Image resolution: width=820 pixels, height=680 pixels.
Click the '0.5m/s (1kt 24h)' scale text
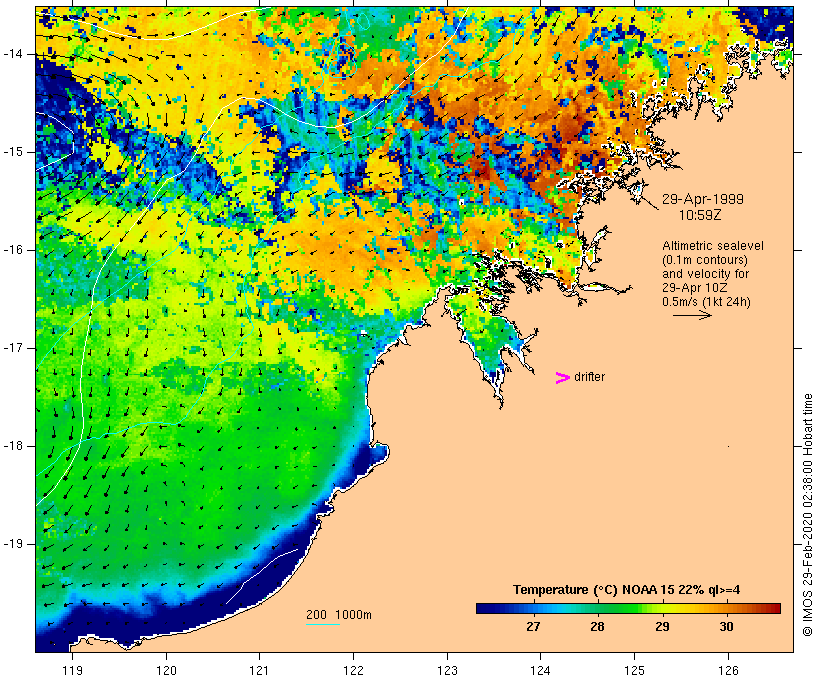click(707, 302)
